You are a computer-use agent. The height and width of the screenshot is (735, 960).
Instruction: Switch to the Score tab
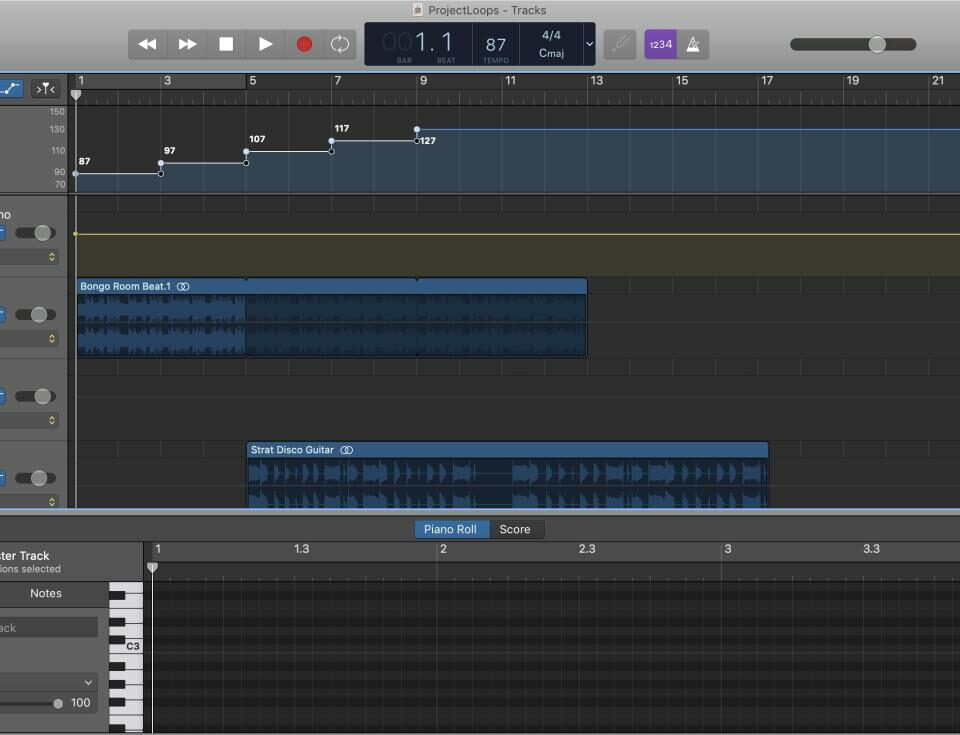click(515, 529)
